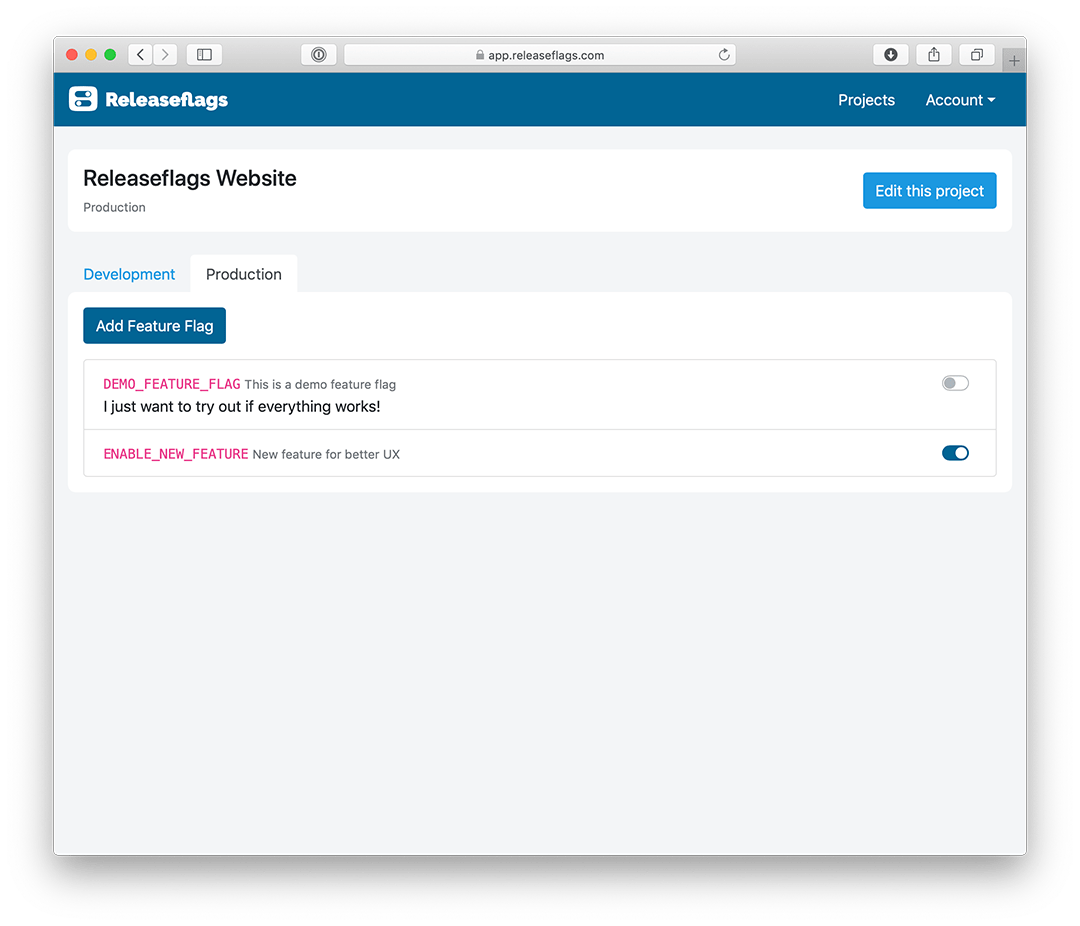Open a new tab with the plus button
This screenshot has height=926, width=1080.
(1014, 61)
